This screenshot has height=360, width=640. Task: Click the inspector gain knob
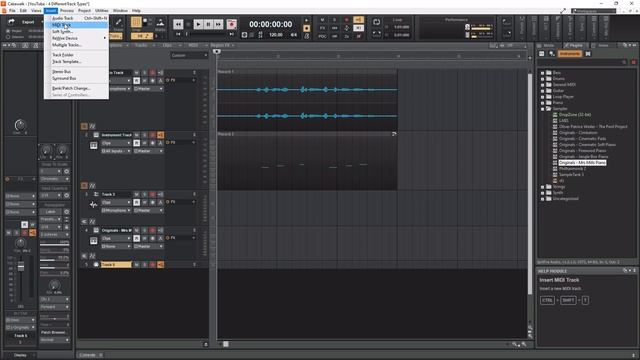20,125
